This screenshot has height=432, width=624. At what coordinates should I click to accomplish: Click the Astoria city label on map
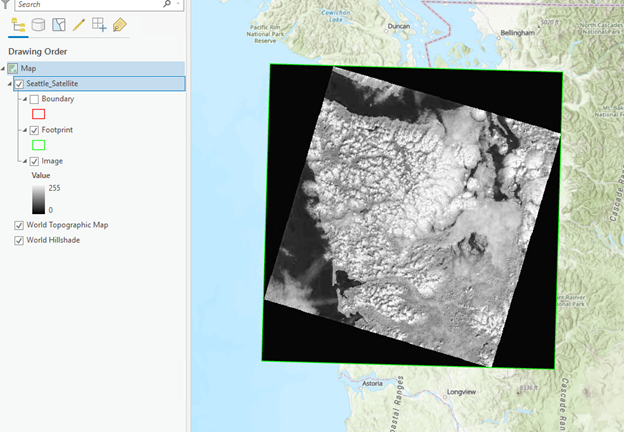(372, 383)
